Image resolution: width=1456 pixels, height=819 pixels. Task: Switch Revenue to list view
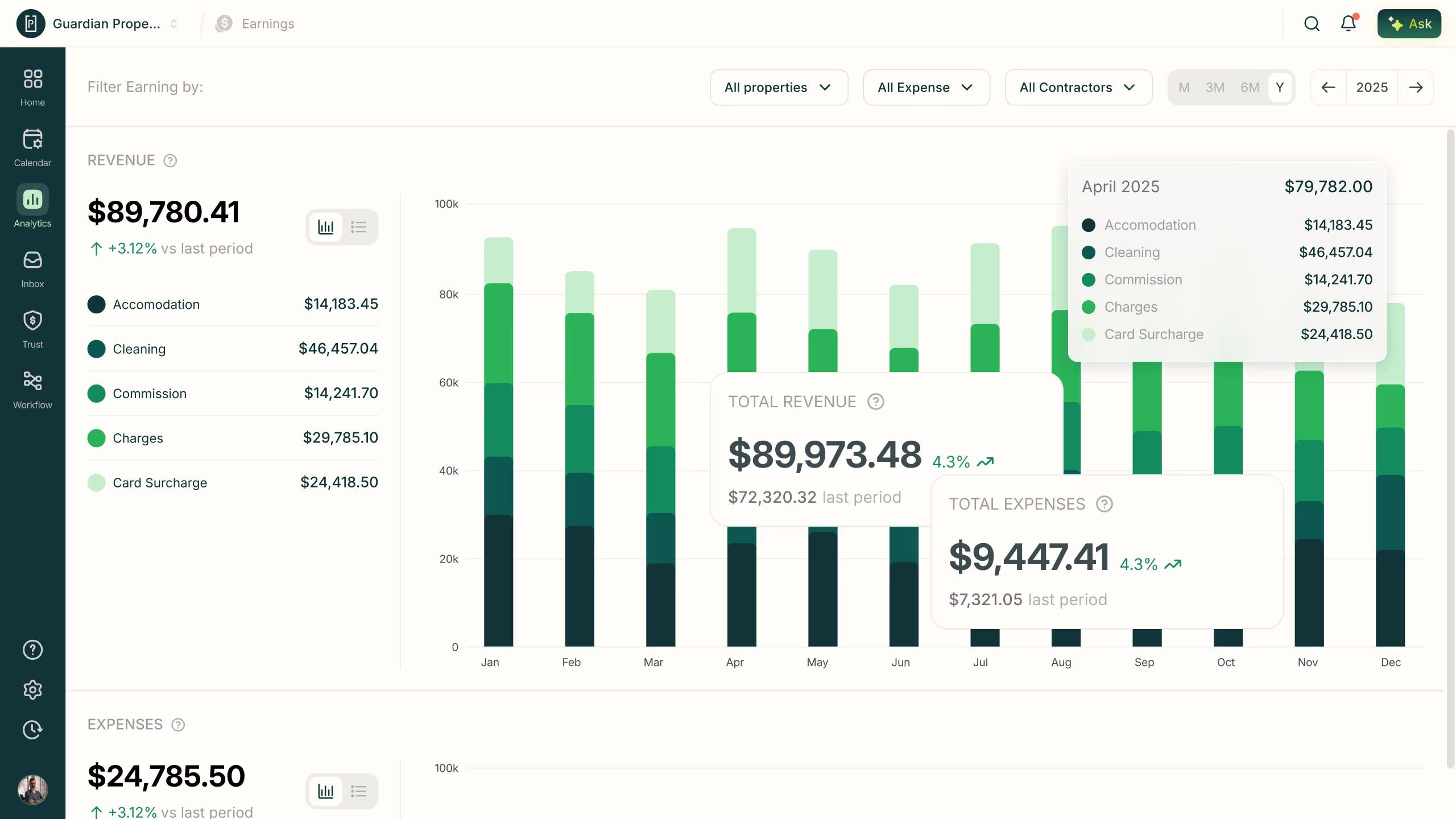(x=358, y=227)
